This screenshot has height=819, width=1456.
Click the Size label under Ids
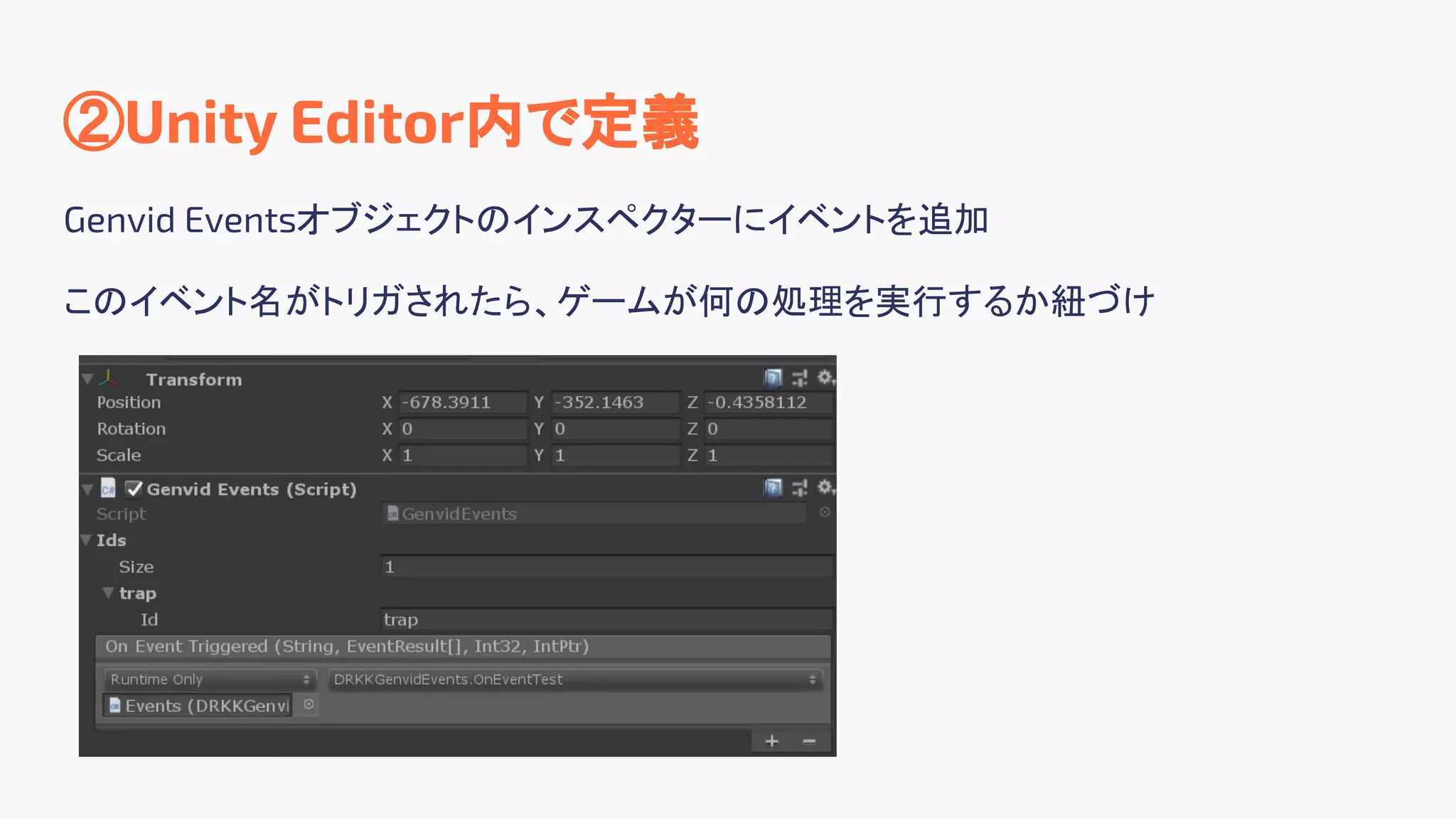[136, 567]
